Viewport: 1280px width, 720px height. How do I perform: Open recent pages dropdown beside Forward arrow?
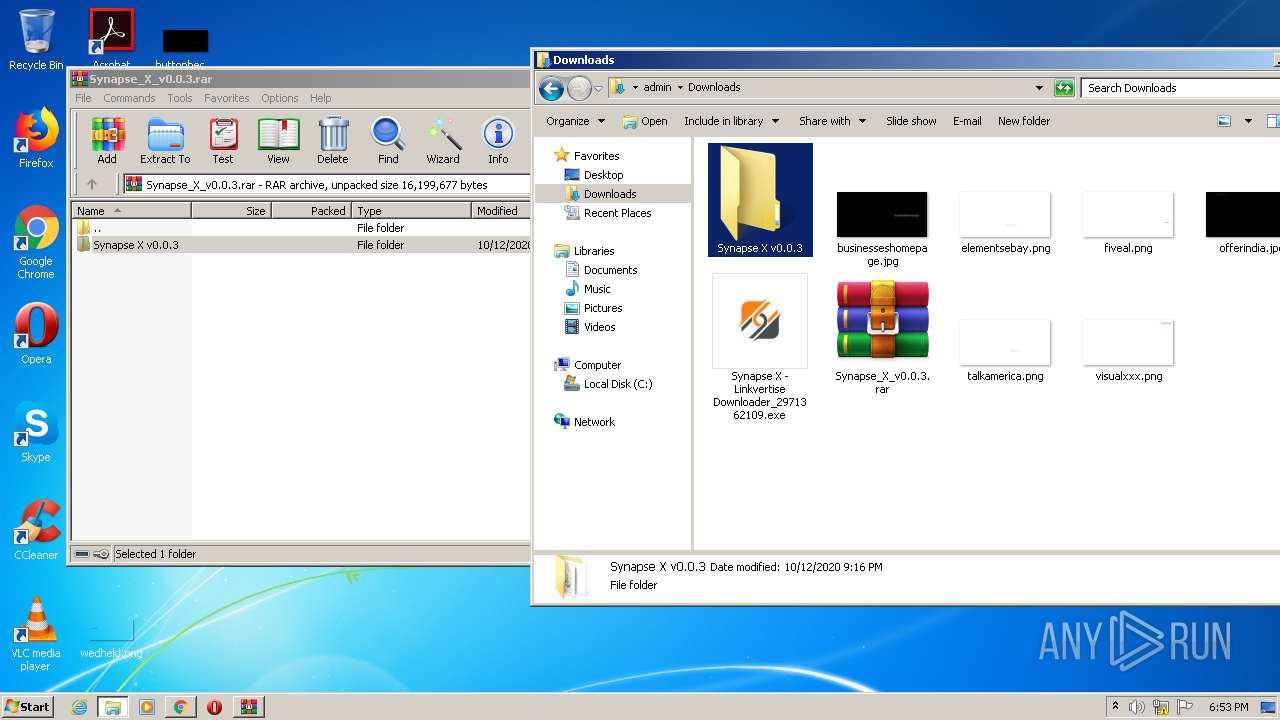598,89
